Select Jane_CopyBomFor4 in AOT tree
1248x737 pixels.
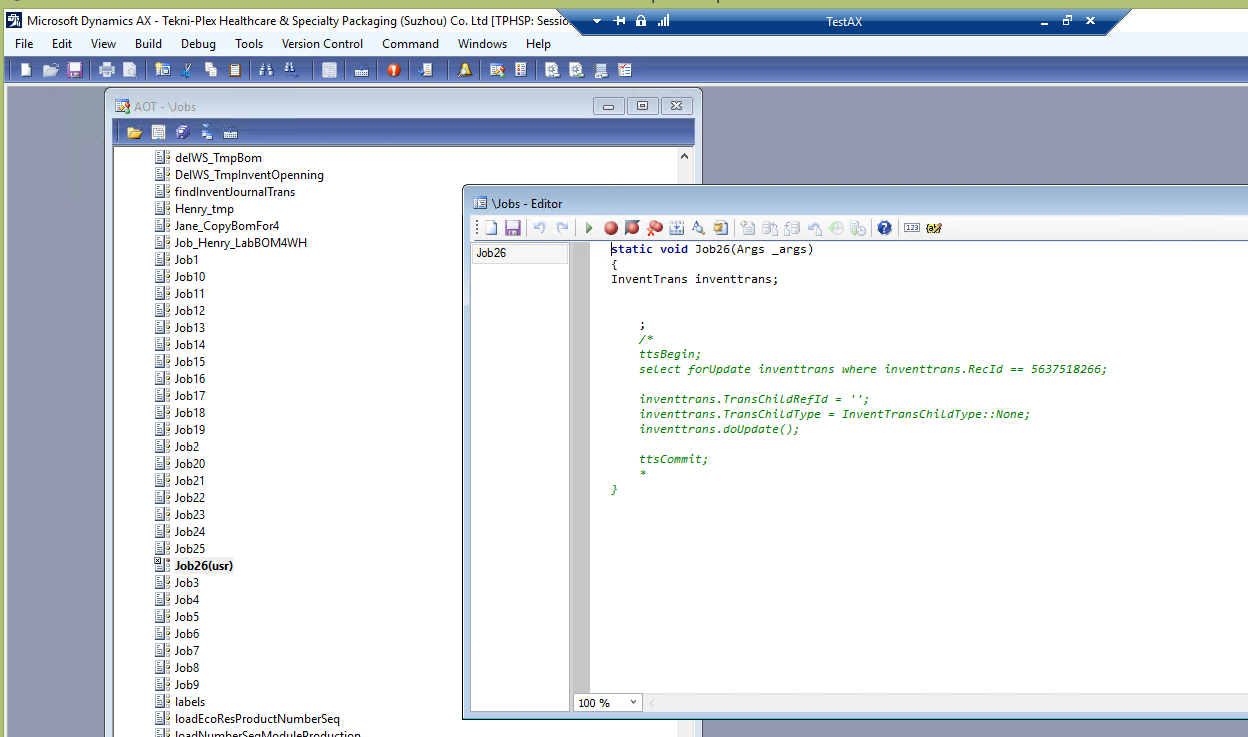[x=227, y=226]
